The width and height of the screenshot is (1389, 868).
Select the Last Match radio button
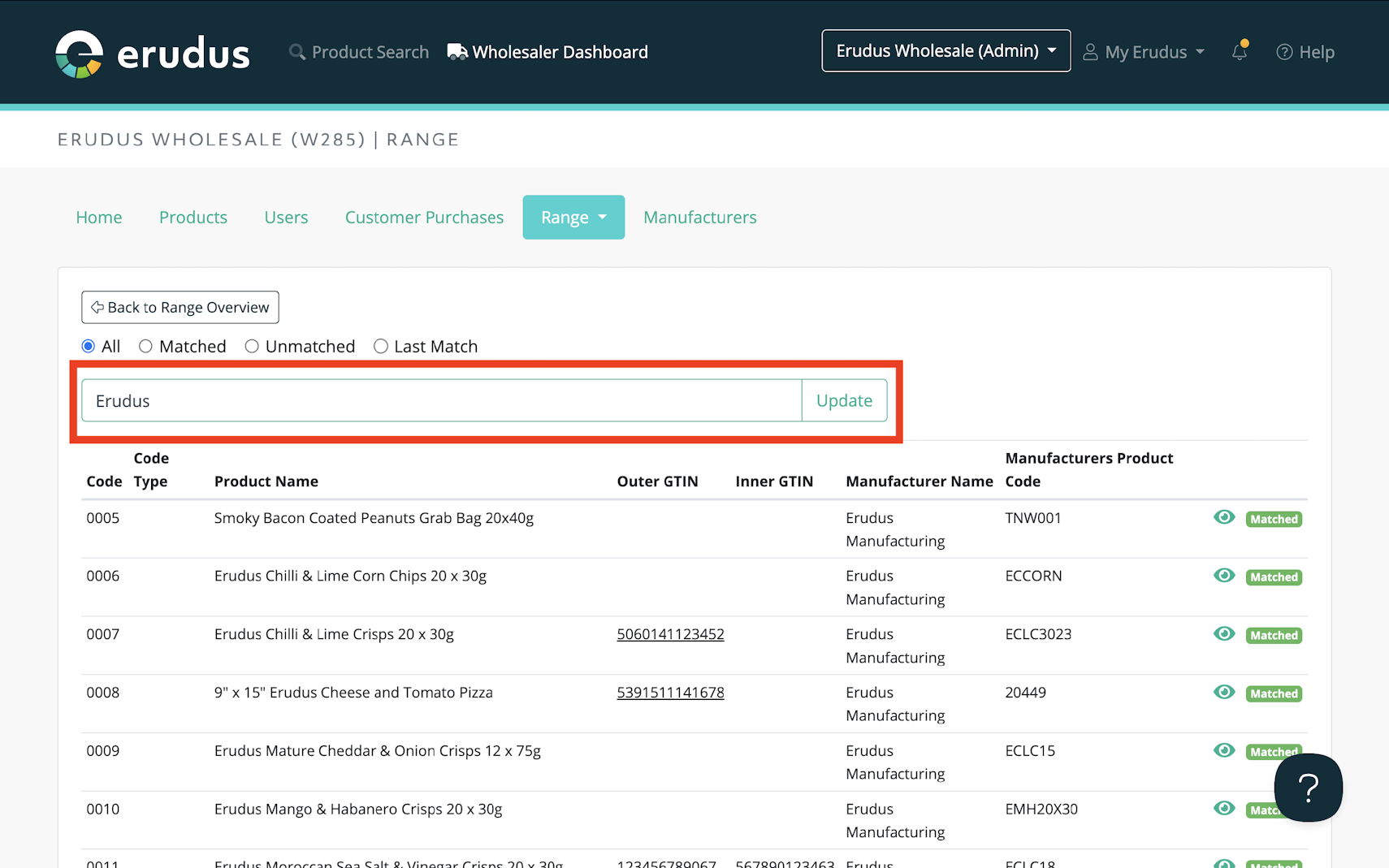pos(381,347)
